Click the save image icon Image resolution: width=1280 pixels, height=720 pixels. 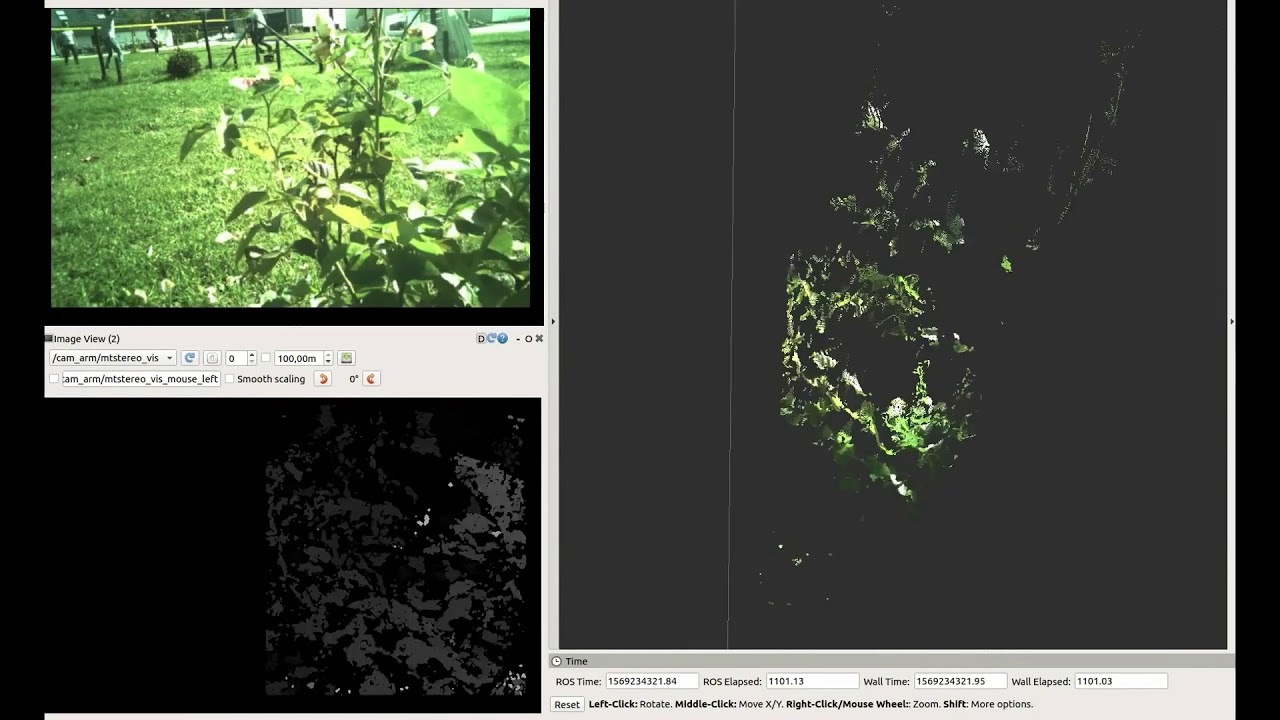[x=346, y=358]
